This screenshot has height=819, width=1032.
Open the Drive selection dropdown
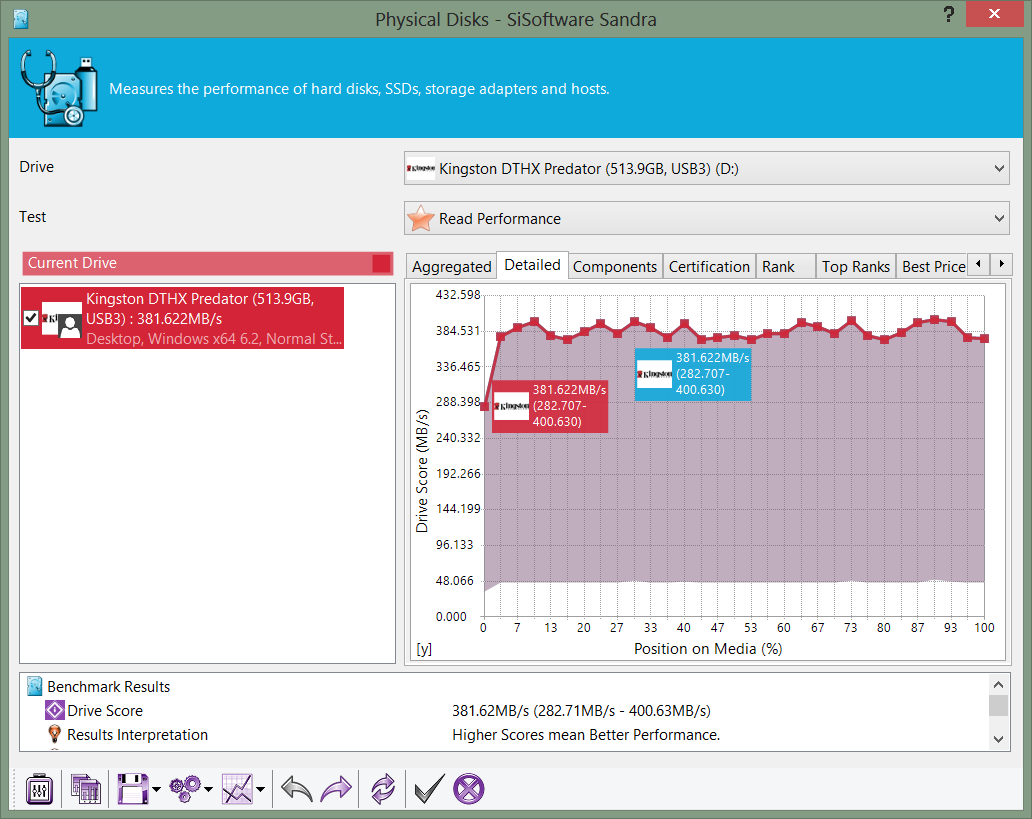(706, 169)
